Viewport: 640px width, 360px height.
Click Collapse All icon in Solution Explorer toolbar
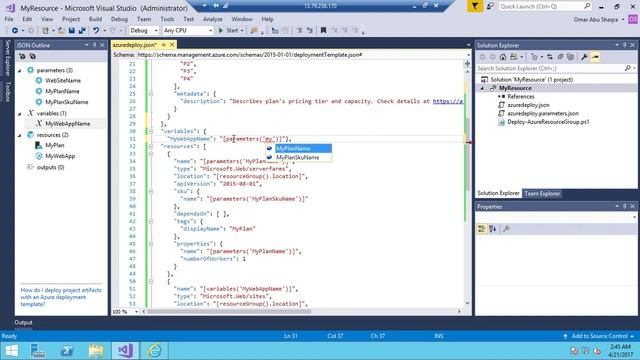pos(560,57)
